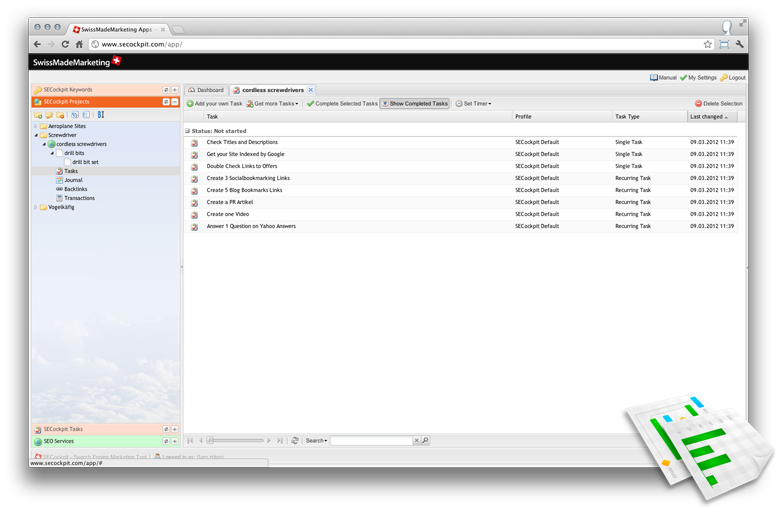Sort by the Task column header
This screenshot has height=507, width=777.
[x=358, y=116]
